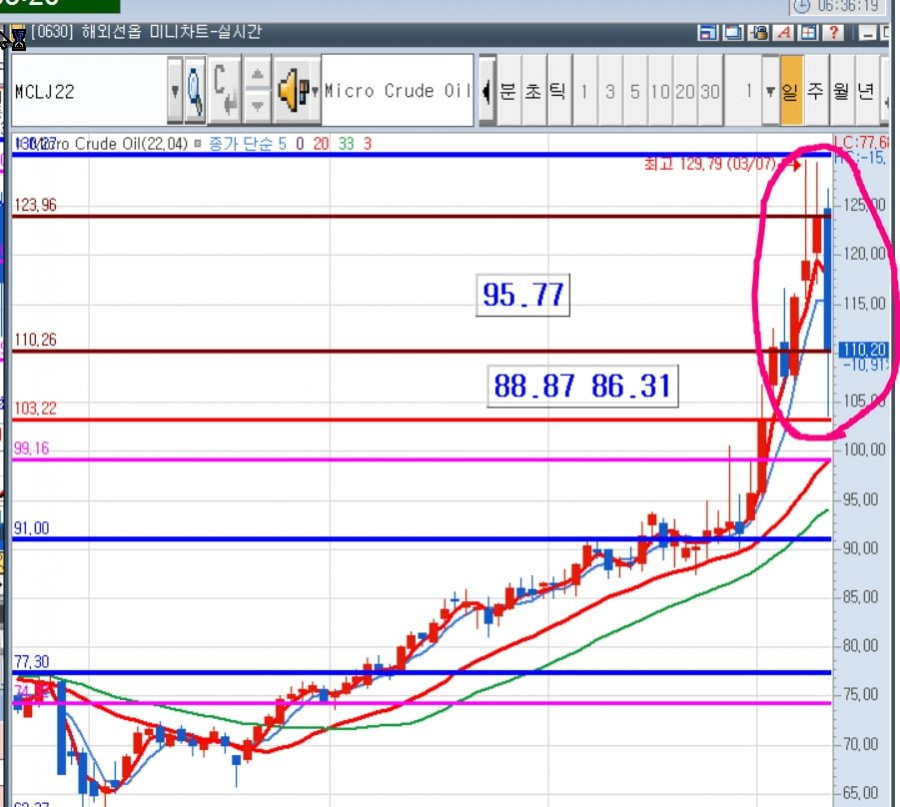Click the 110.26 horizontal line label
Screen dimensions: 900x807
click(36, 340)
